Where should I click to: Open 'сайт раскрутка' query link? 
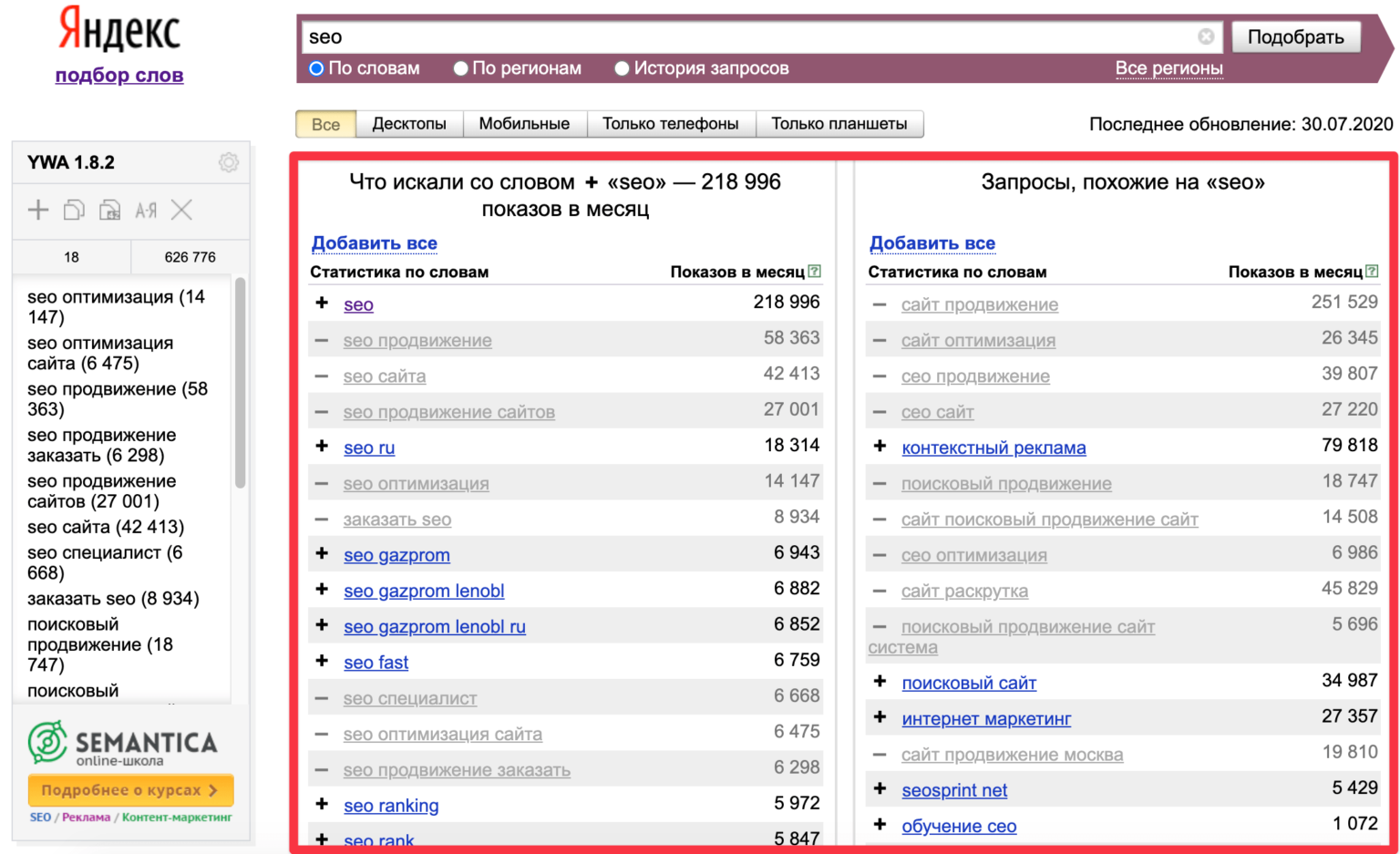pyautogui.click(x=964, y=592)
